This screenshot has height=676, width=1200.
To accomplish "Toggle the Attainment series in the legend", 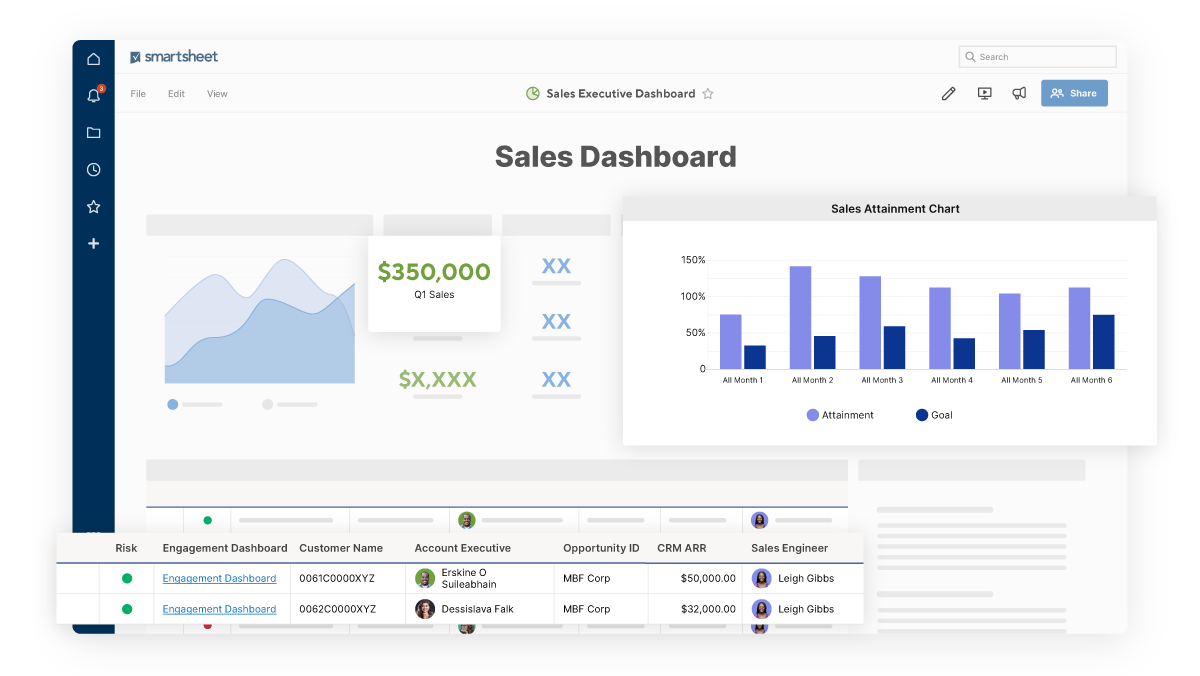I will pos(840,415).
